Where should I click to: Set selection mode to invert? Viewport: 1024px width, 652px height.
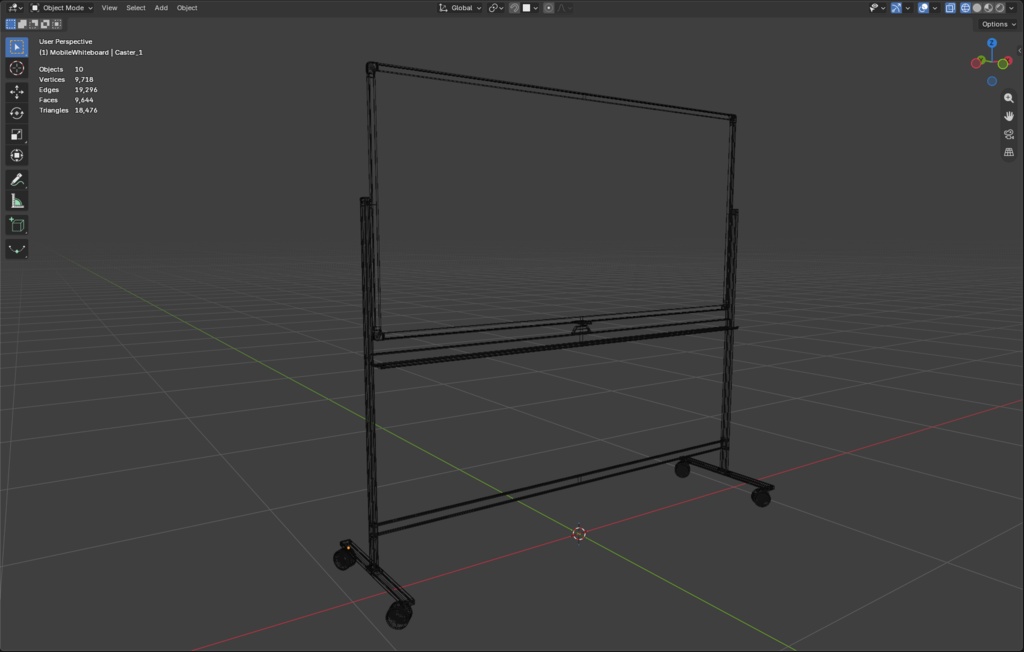point(45,24)
